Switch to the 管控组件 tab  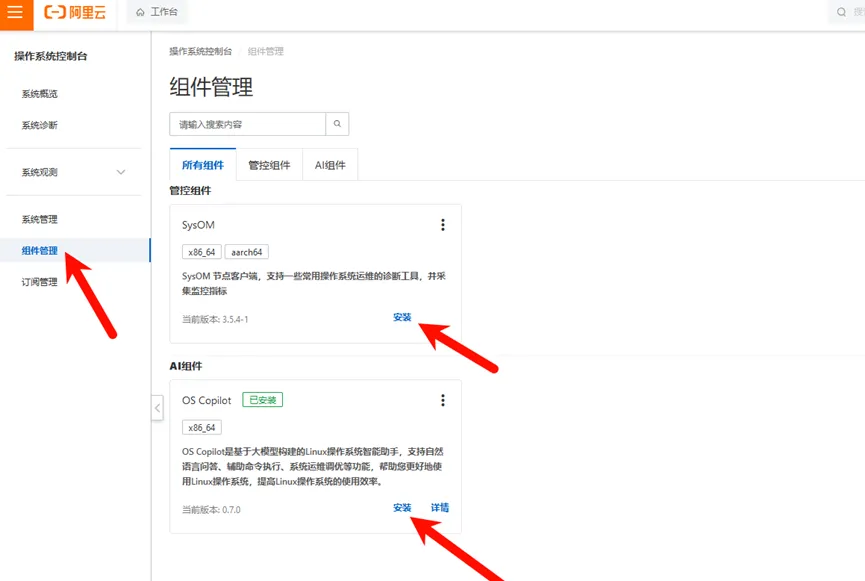pos(269,165)
